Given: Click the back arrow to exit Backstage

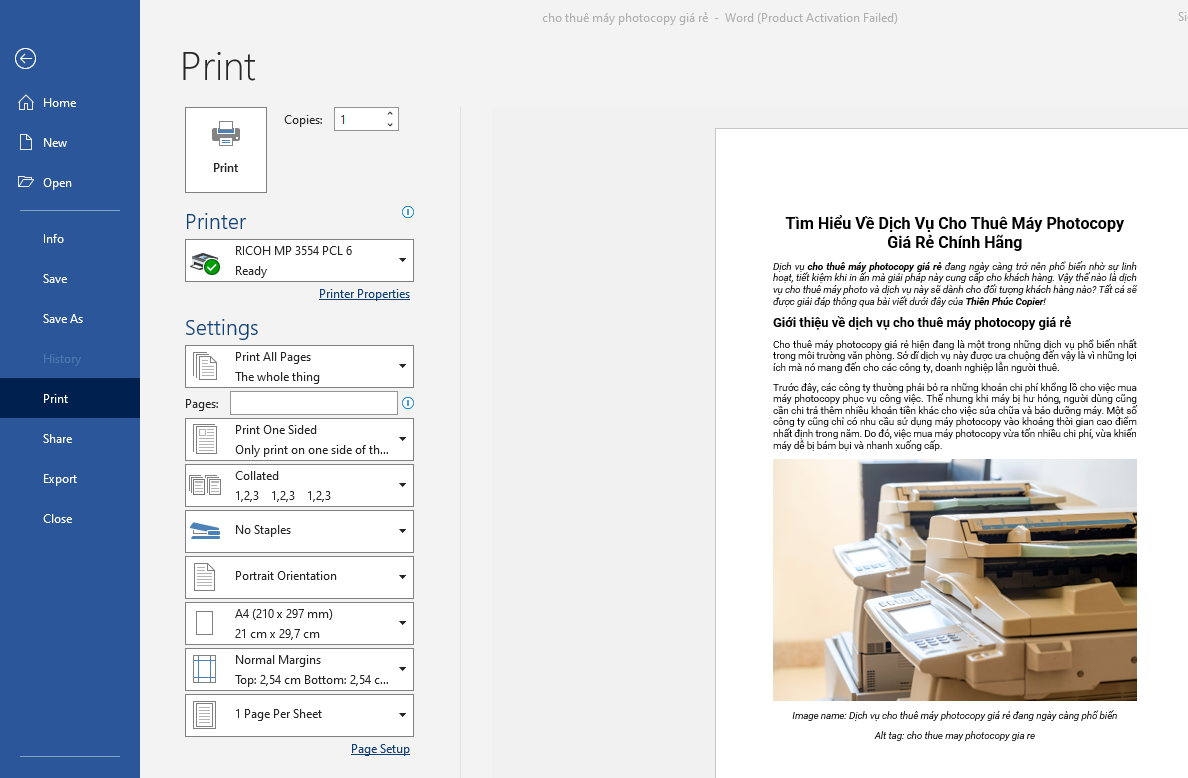Looking at the screenshot, I should click(x=26, y=59).
